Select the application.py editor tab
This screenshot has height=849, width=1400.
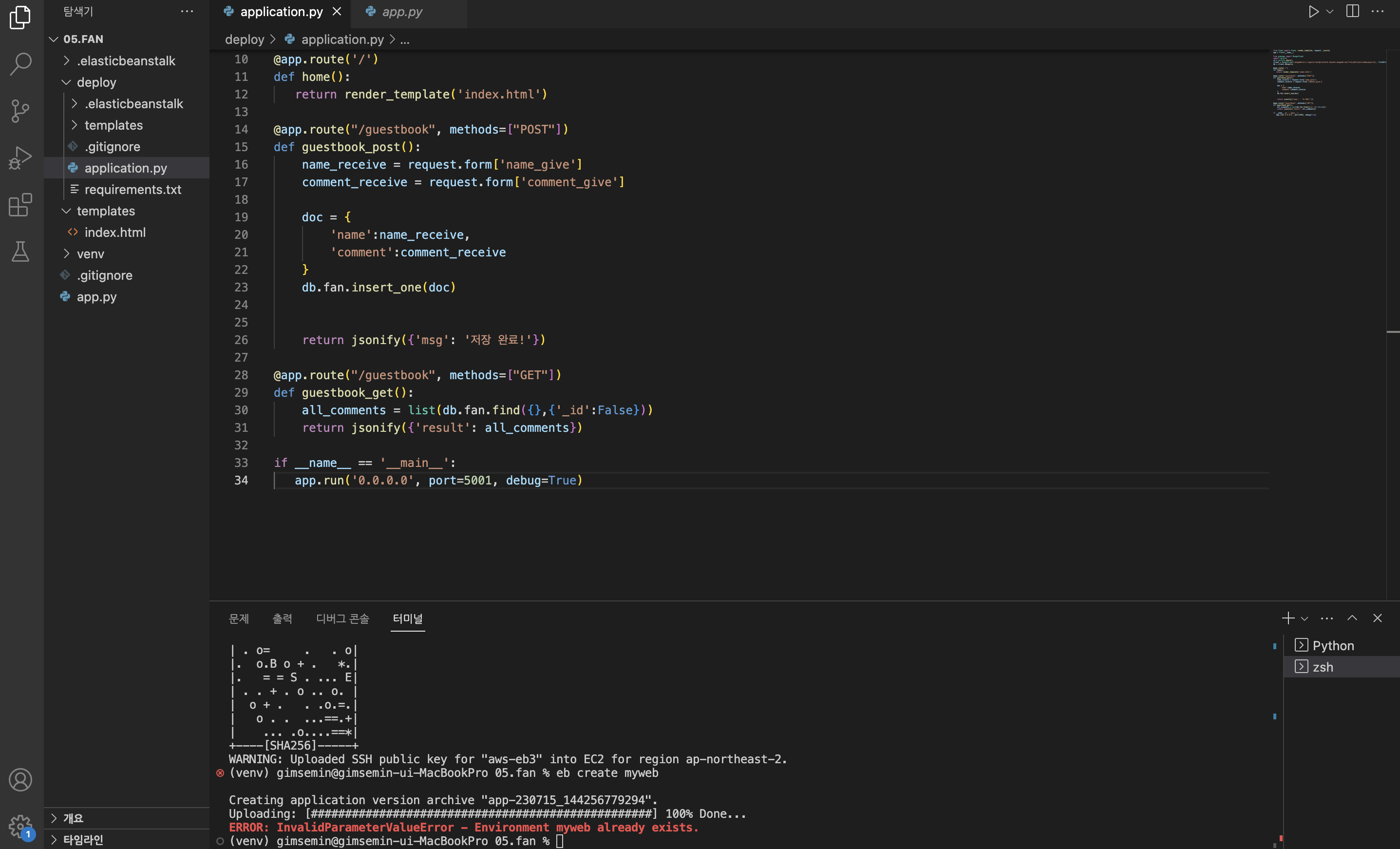click(281, 11)
